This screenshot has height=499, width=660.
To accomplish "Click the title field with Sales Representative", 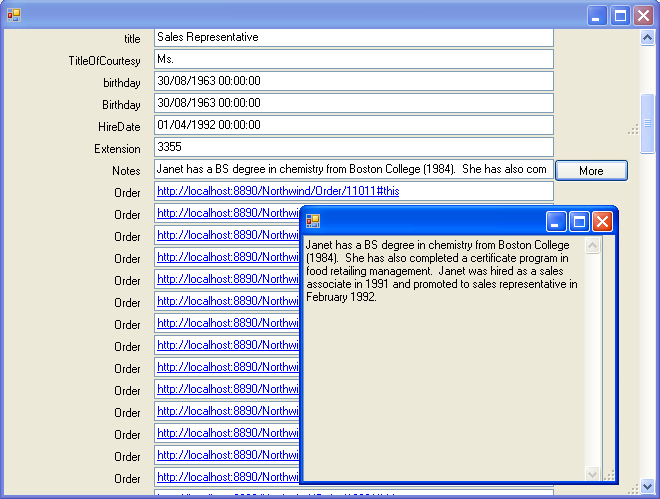I will pyautogui.click(x=353, y=37).
